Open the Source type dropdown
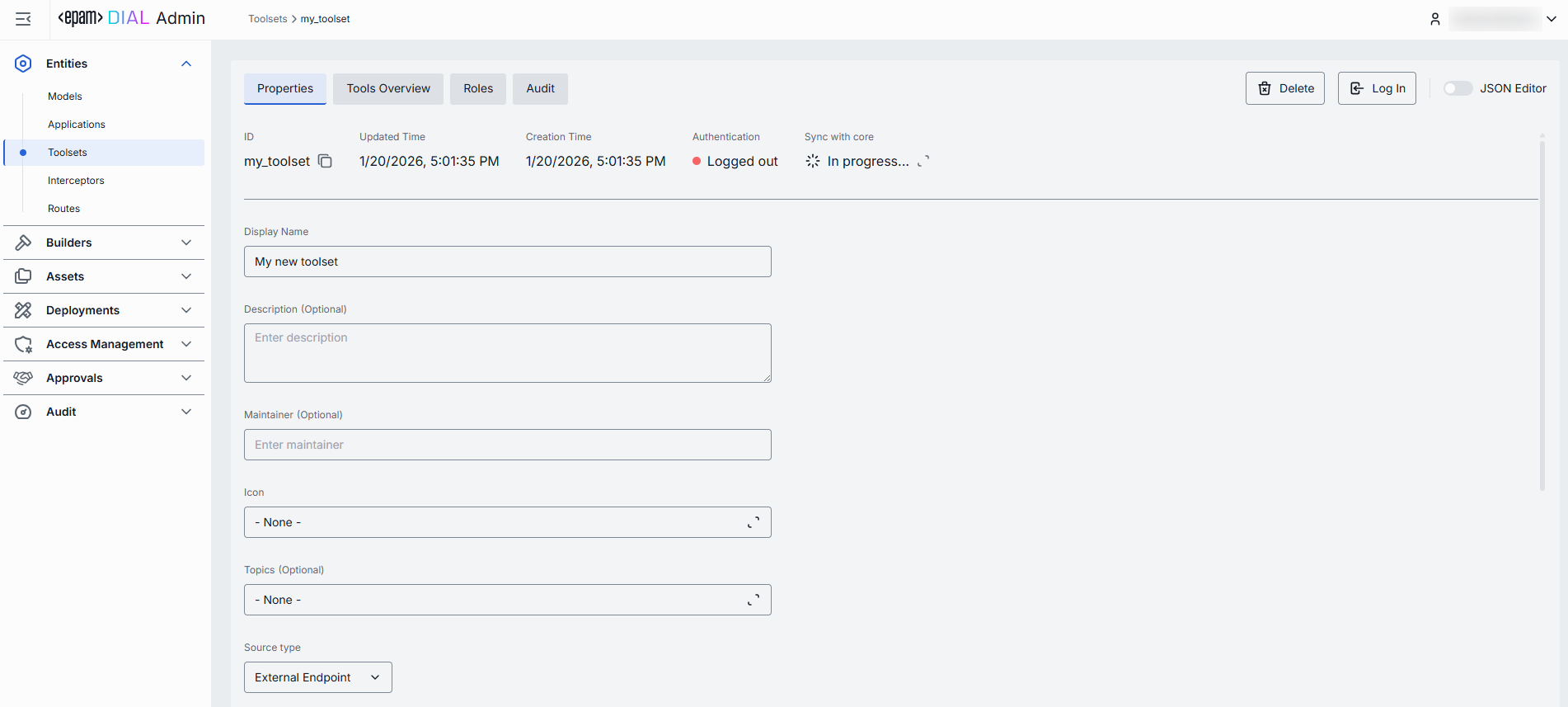The height and width of the screenshot is (707, 1568). [317, 677]
